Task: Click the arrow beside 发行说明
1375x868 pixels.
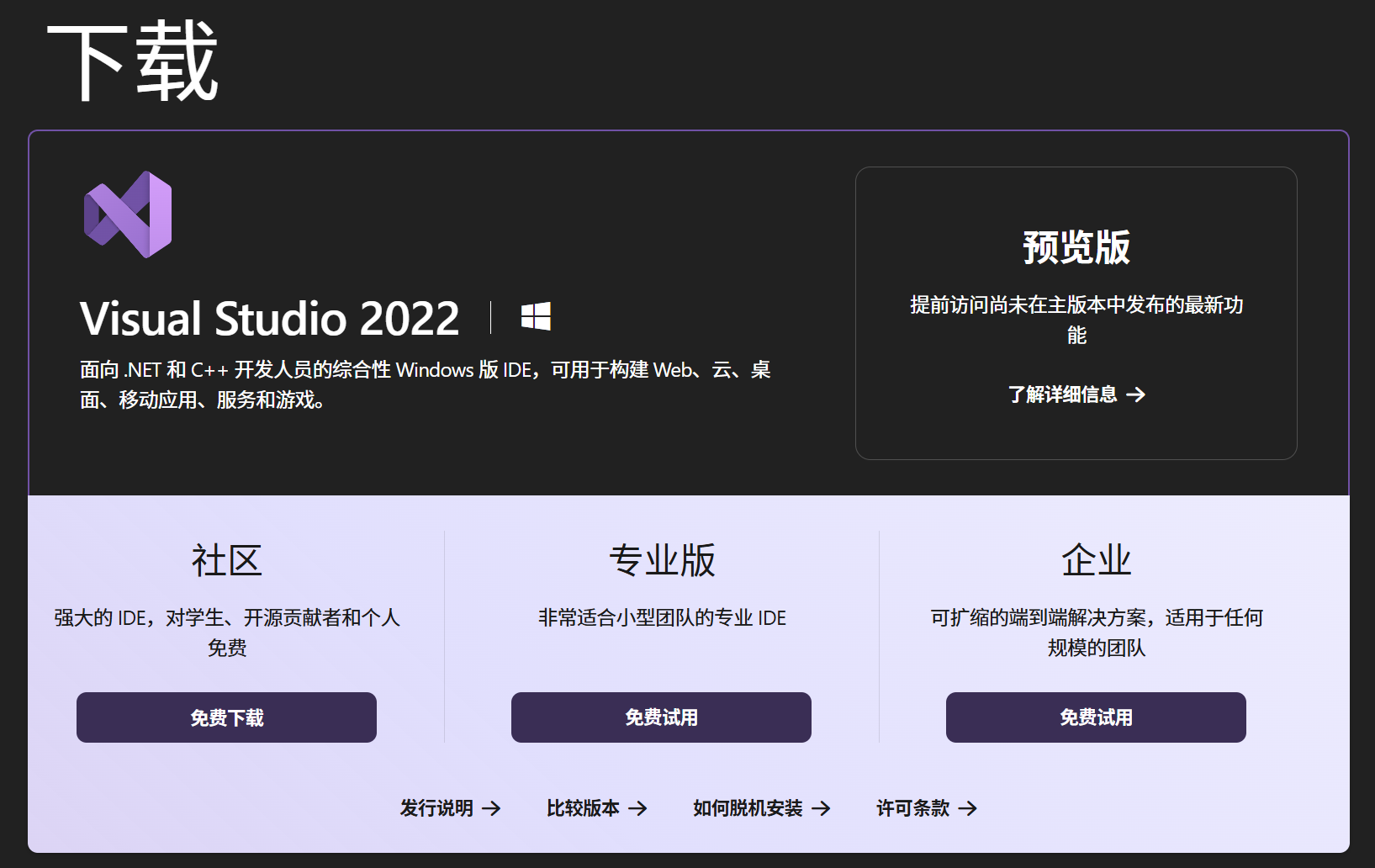Action: (492, 808)
